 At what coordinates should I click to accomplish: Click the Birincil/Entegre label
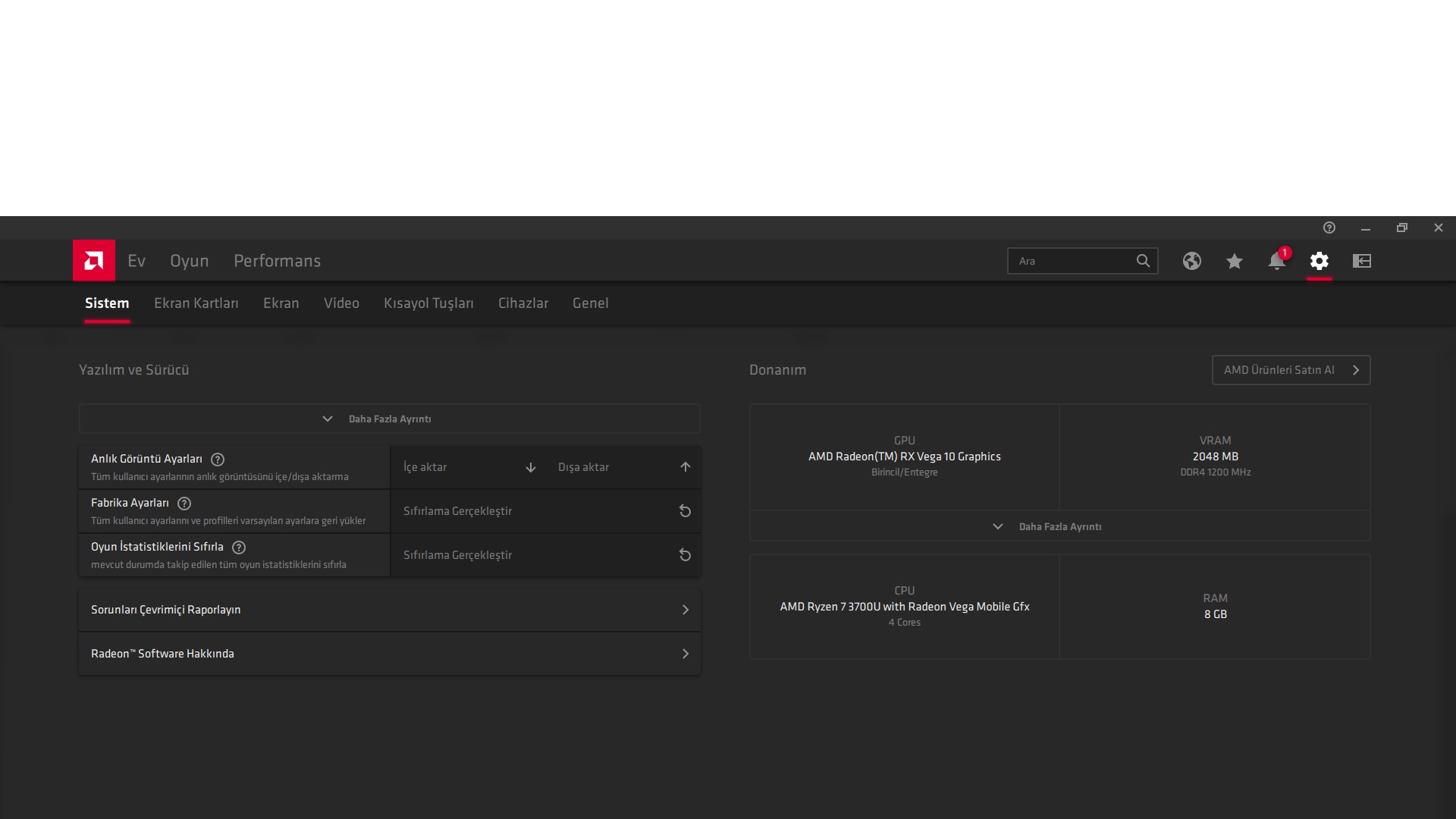click(905, 472)
